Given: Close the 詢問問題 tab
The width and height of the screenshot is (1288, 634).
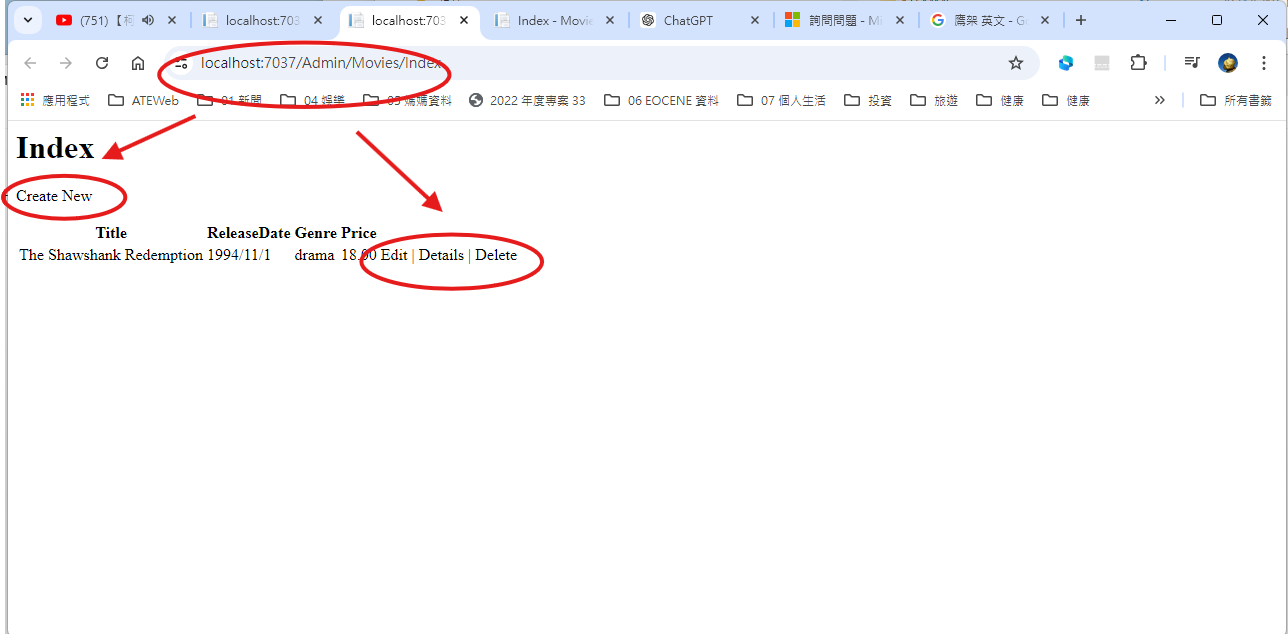Looking at the screenshot, I should pos(900,20).
